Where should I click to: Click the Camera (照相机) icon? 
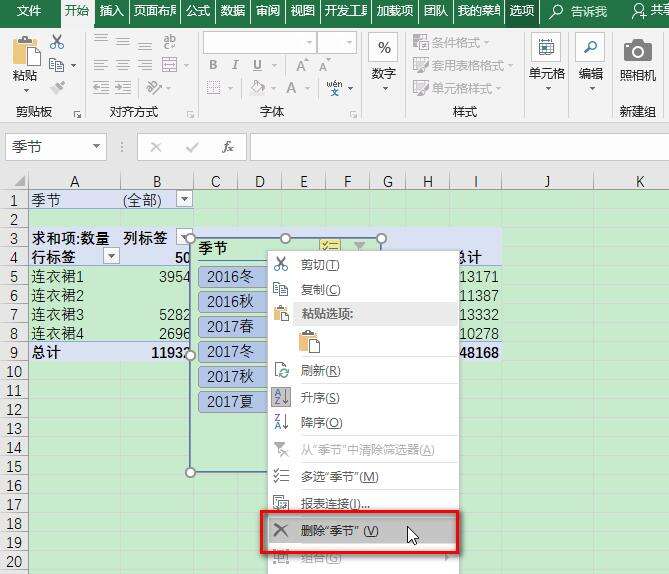pos(637,51)
